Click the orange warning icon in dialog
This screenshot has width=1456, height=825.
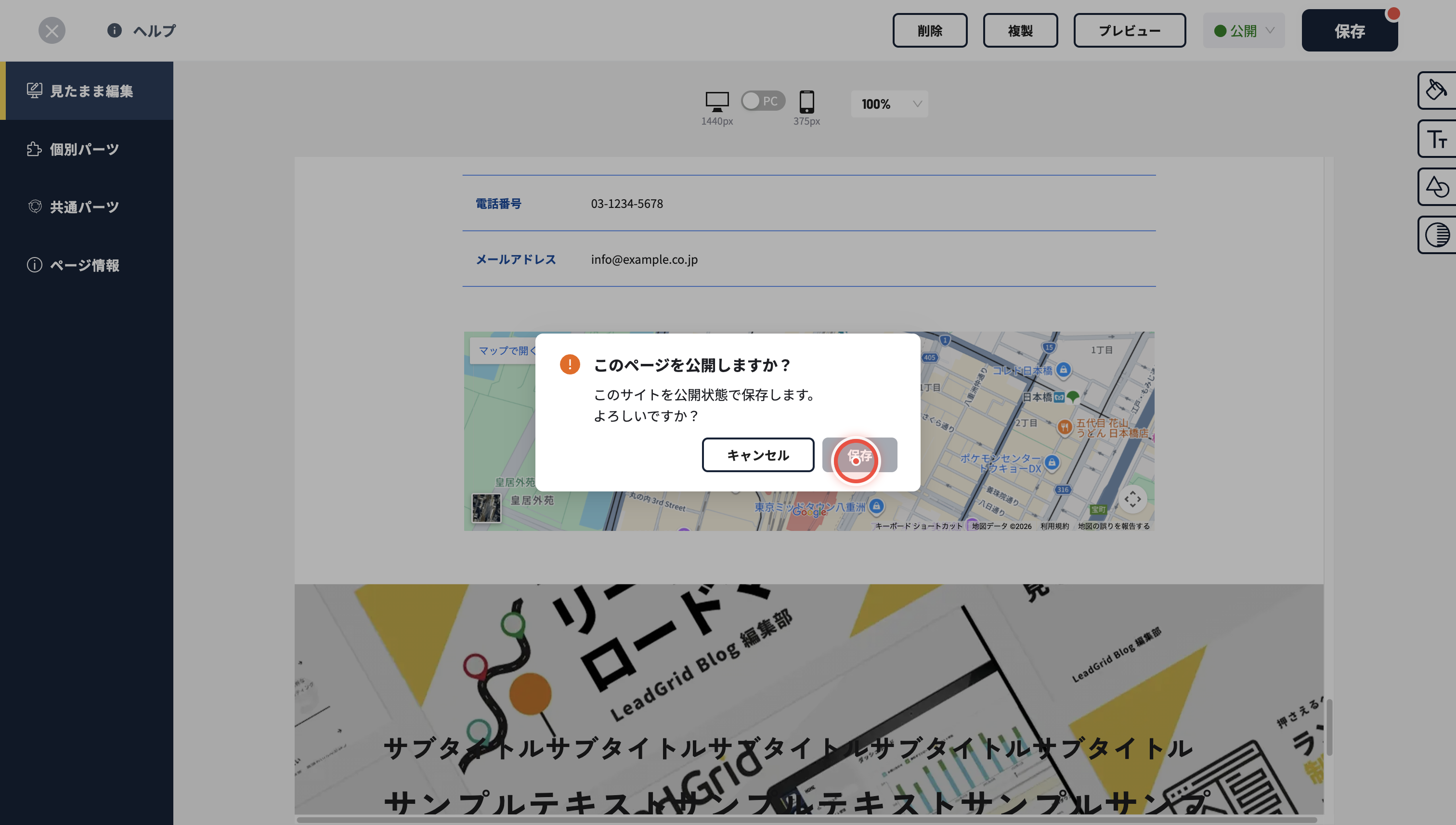point(570,364)
